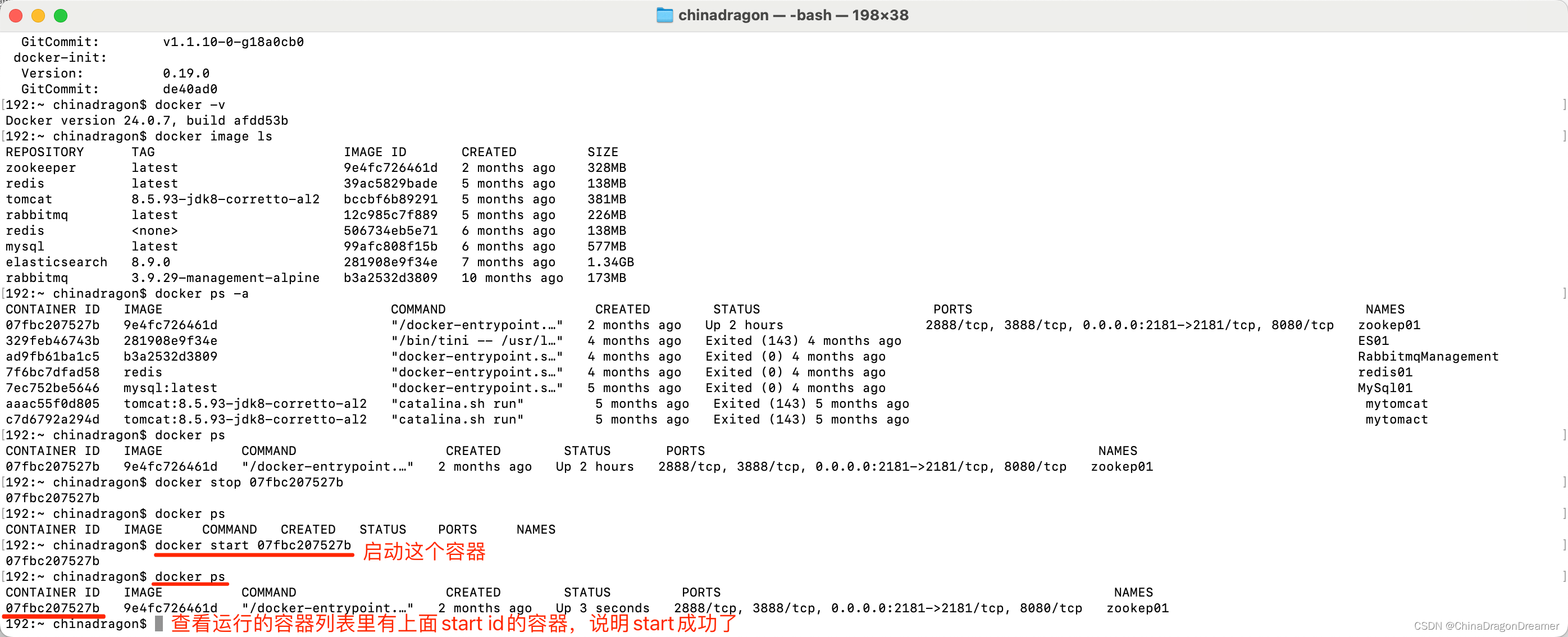Click the text 'Docker version 24.0.7, build afdd53b'
This screenshot has height=637, width=1568.
click(x=147, y=121)
